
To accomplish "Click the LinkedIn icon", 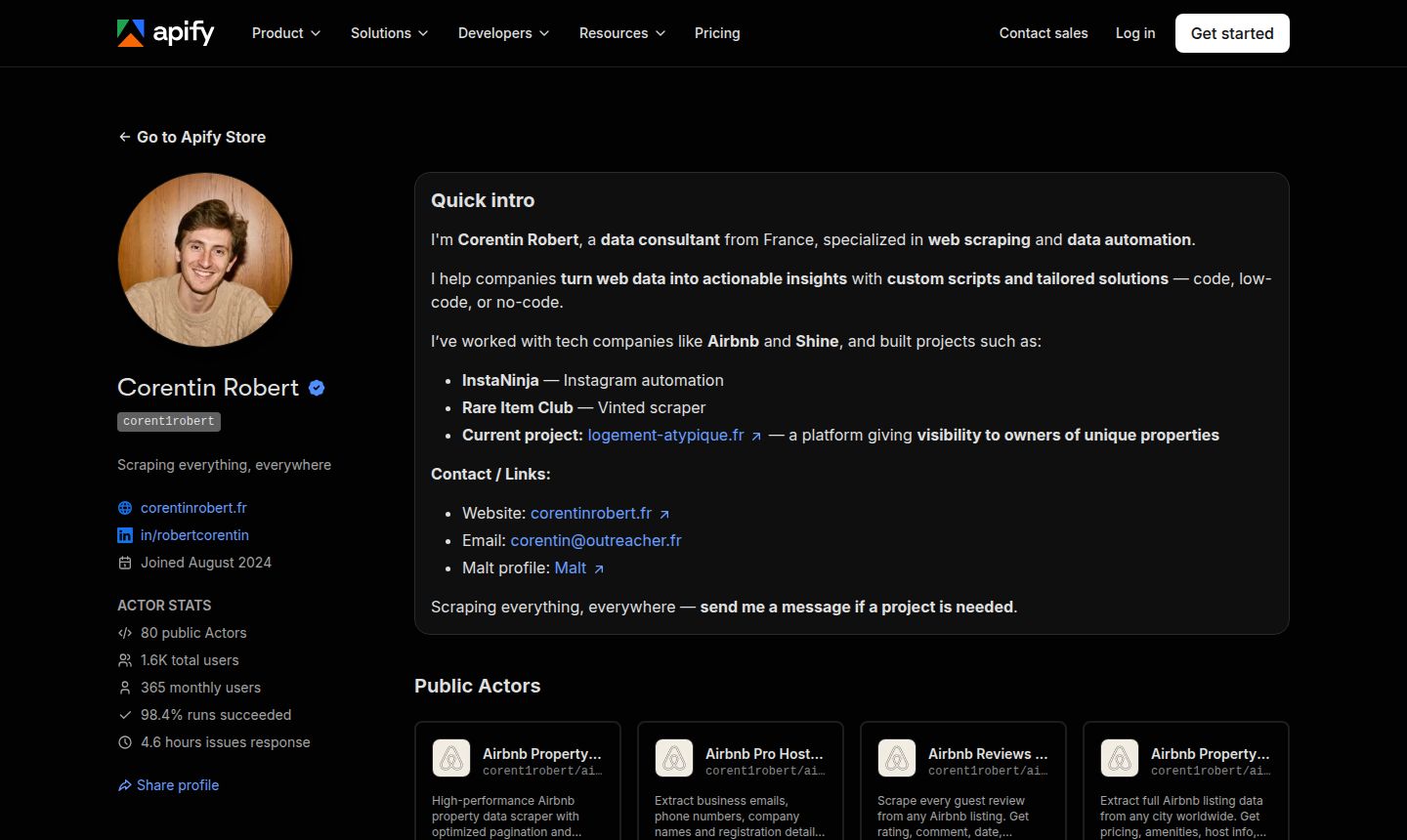I will 125,535.
